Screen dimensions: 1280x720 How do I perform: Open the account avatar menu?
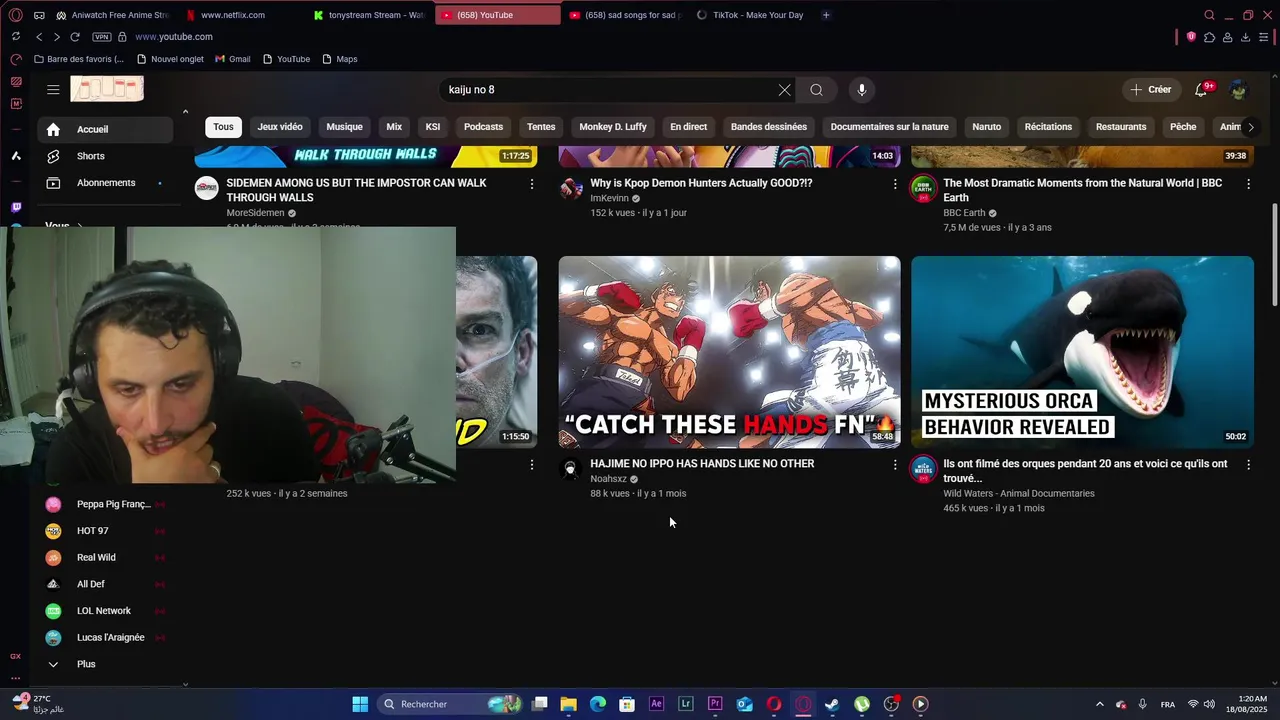pos(1239,90)
